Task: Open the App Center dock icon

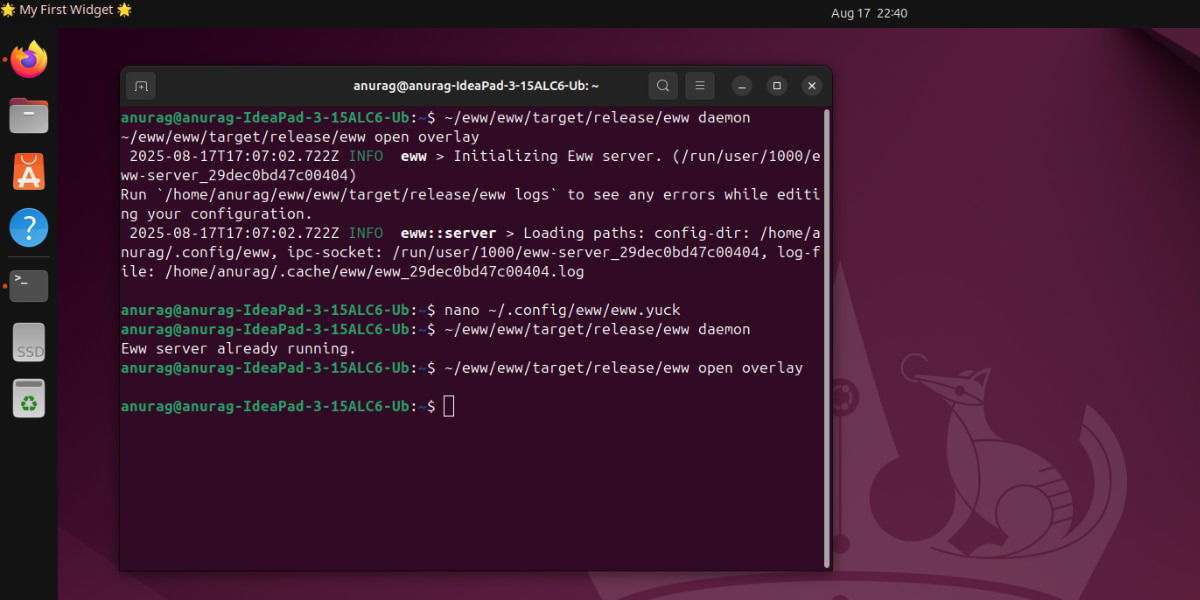Action: tap(29, 172)
